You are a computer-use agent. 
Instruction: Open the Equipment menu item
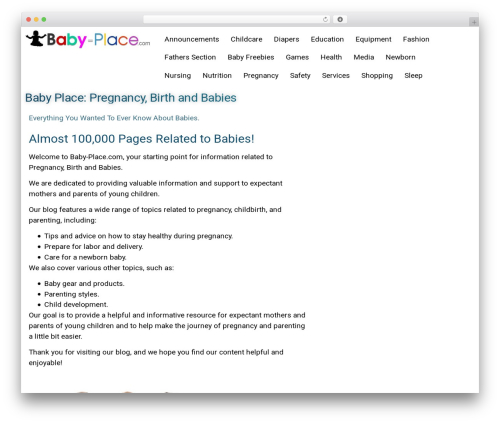click(x=373, y=39)
